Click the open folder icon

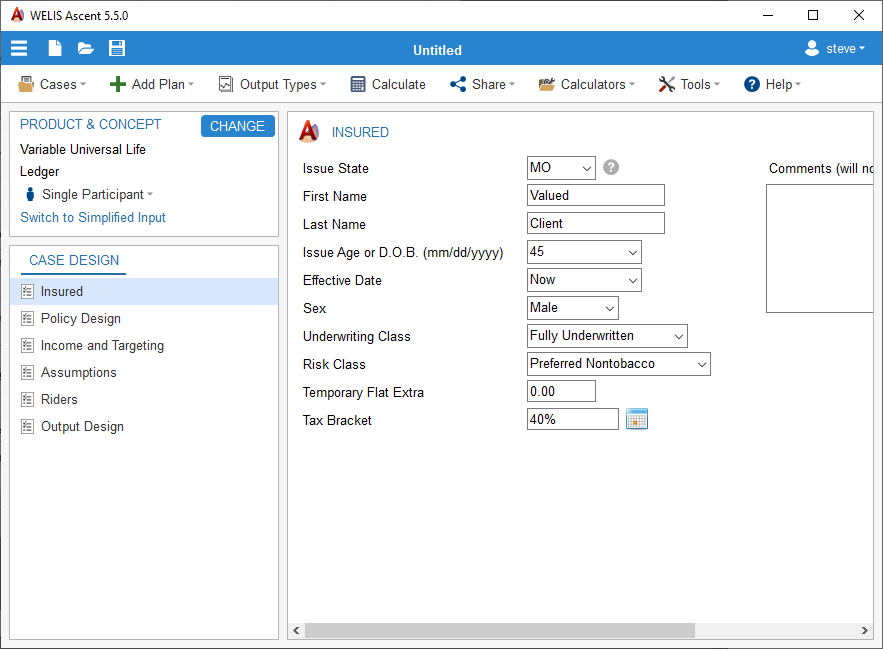pyautogui.click(x=85, y=49)
